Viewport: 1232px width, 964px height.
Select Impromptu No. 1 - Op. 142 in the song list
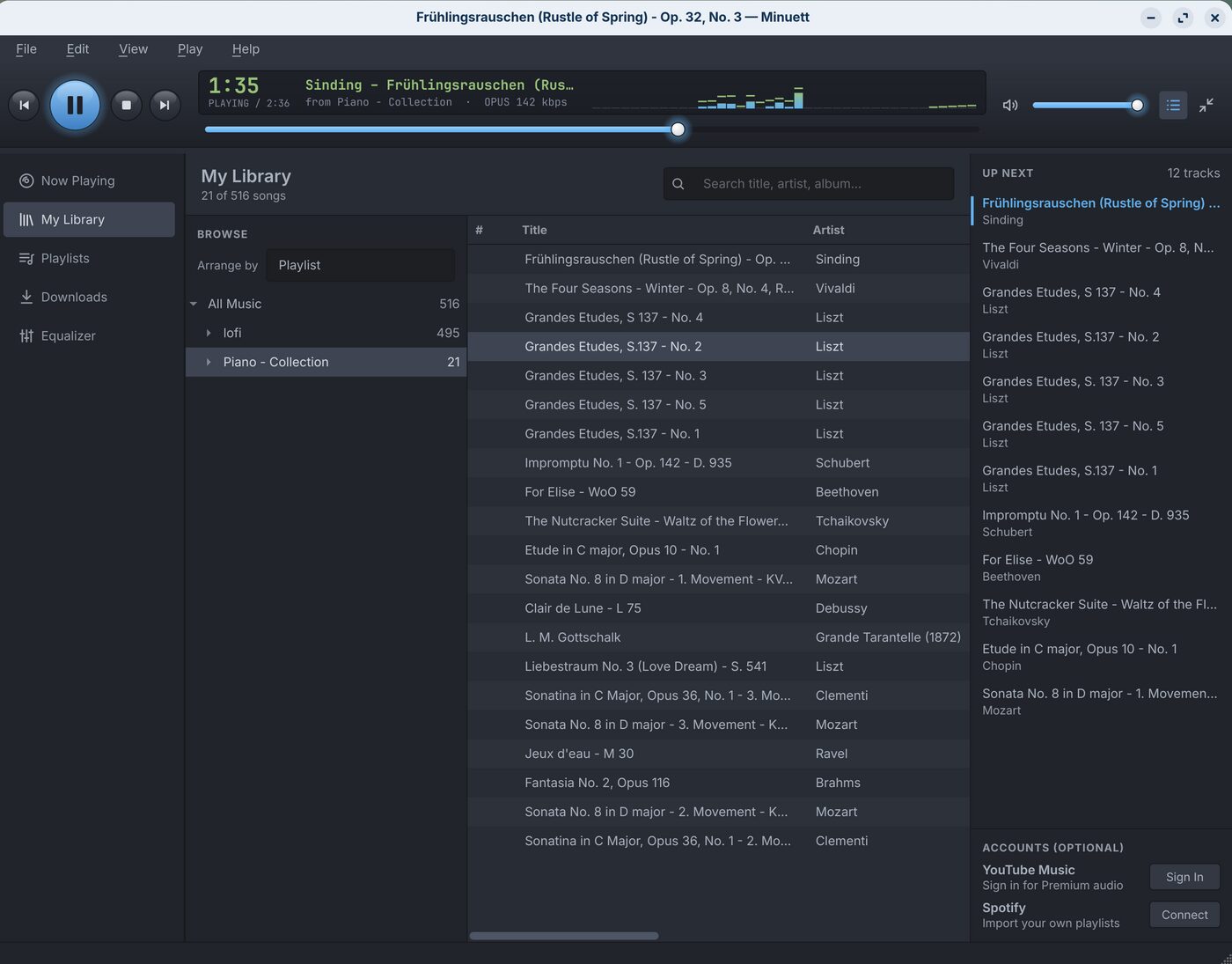click(x=718, y=462)
